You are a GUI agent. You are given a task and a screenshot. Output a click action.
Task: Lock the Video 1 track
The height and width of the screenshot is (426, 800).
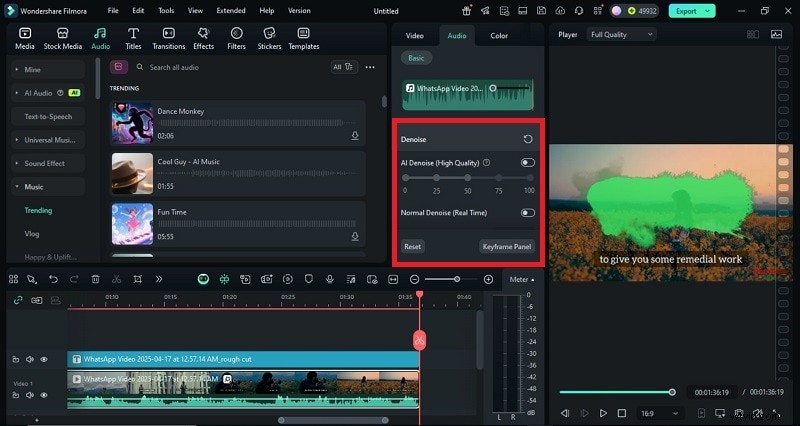coord(16,395)
